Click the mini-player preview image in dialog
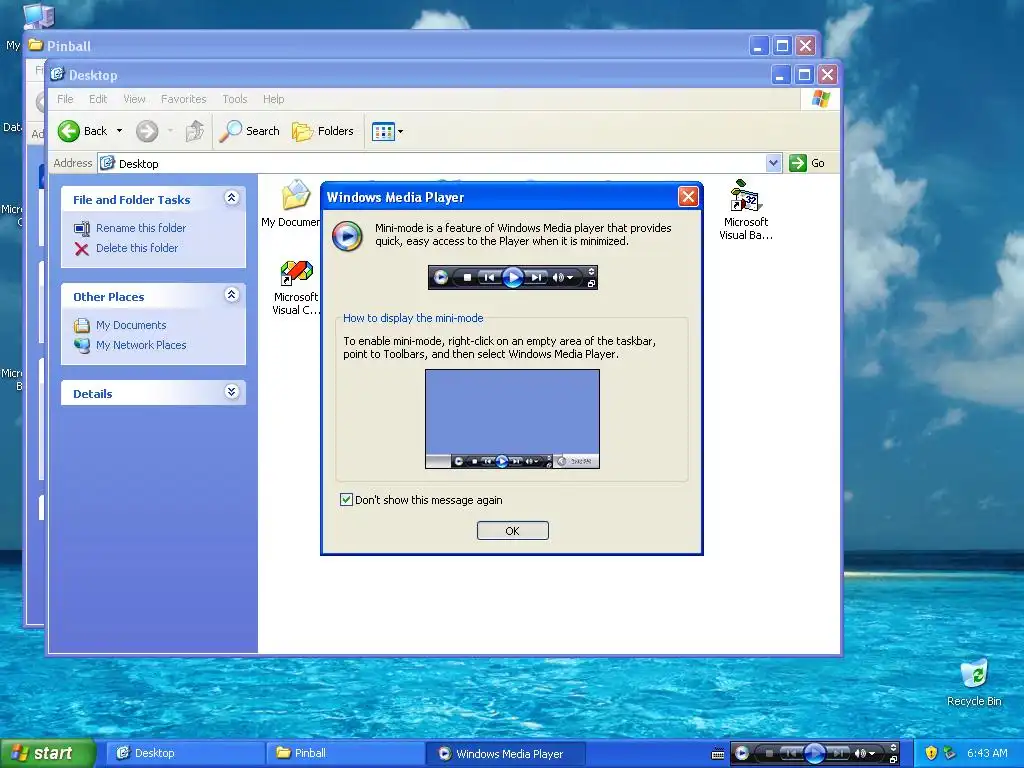The image size is (1024, 768). [513, 278]
